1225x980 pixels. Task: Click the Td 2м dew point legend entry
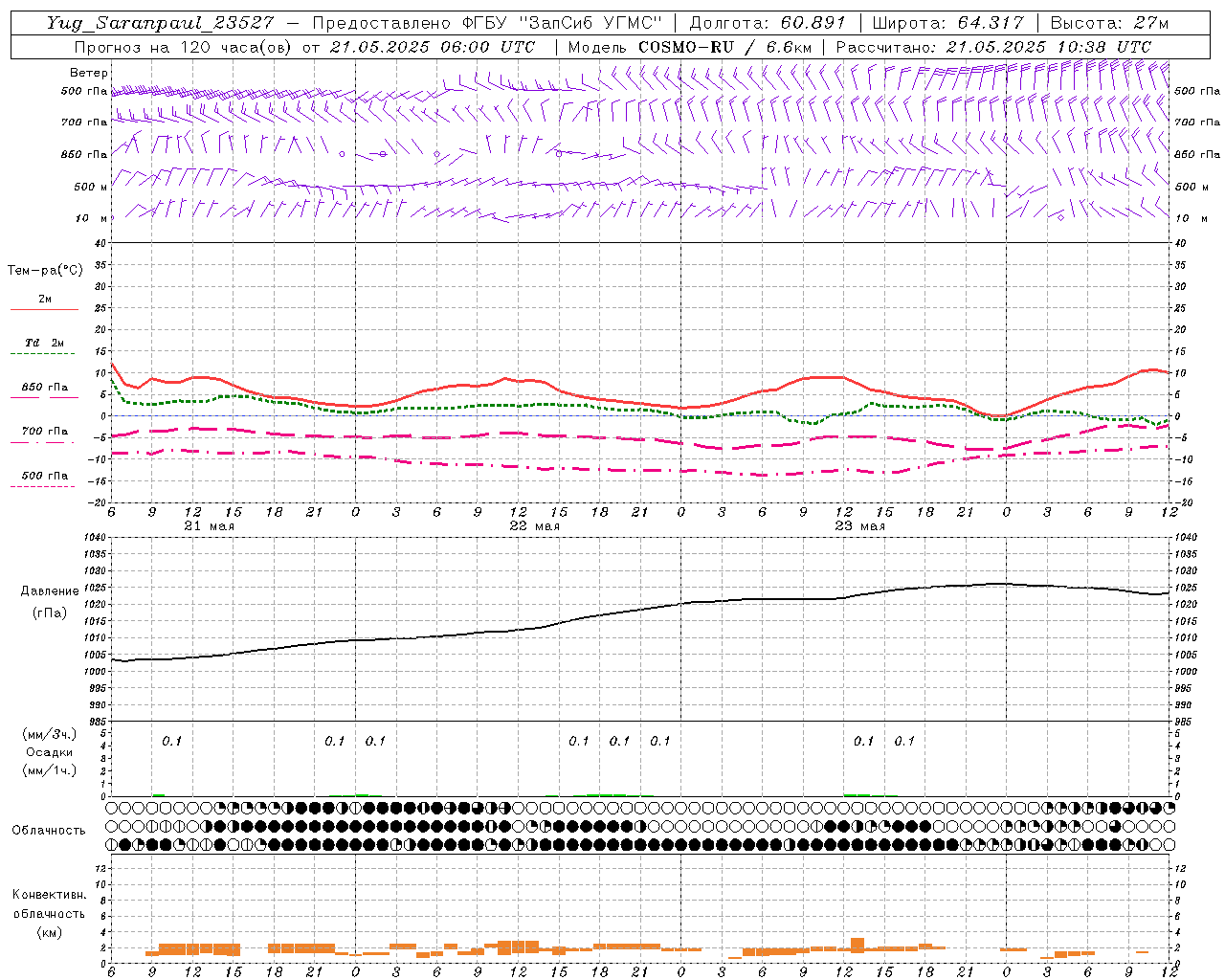coord(45,343)
